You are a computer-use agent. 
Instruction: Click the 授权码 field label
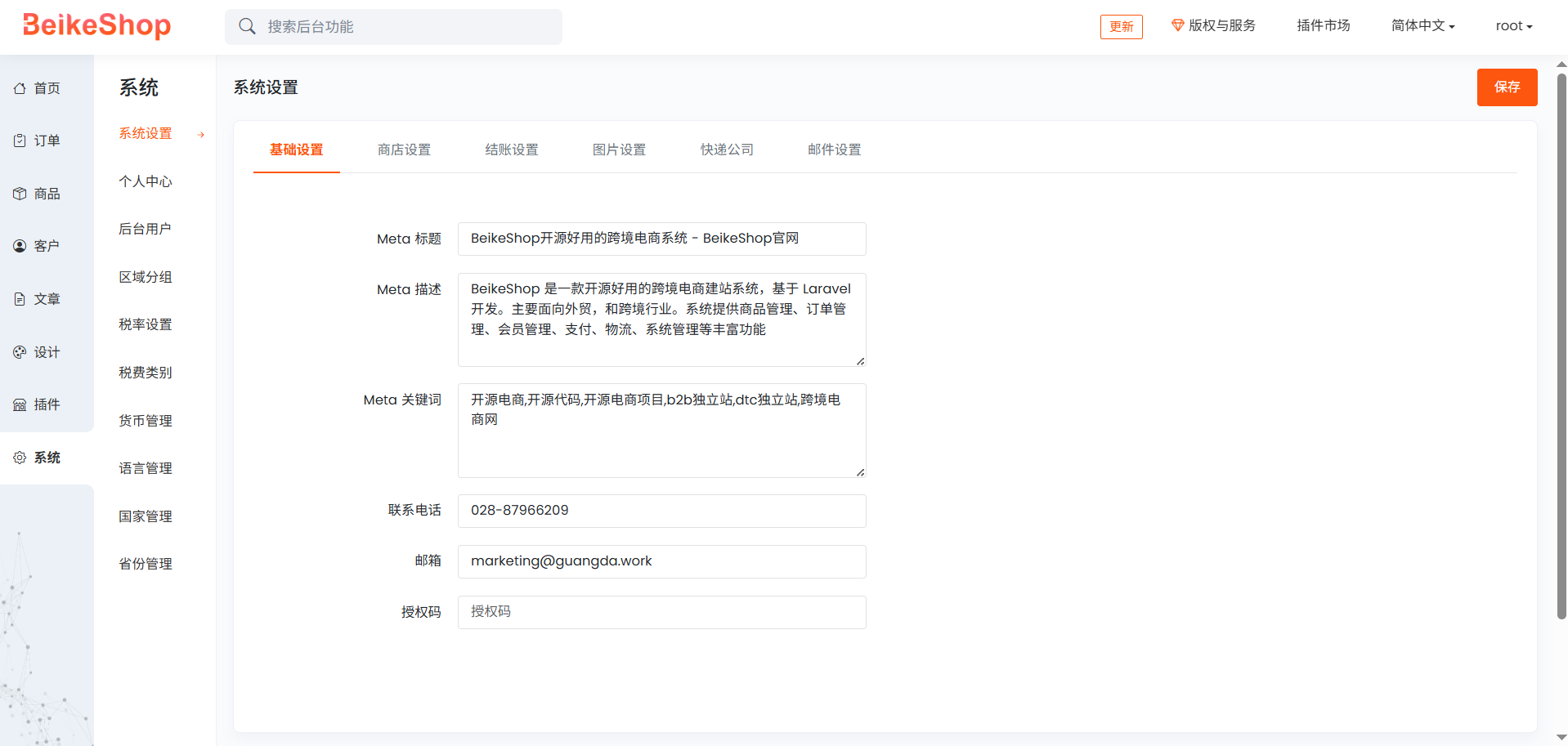[x=421, y=612]
